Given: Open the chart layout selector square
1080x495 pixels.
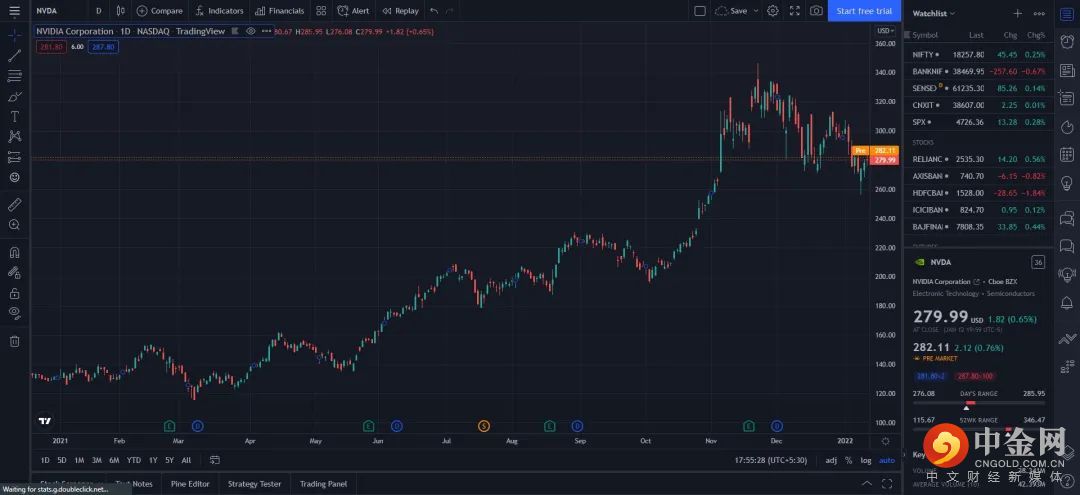Looking at the screenshot, I should pos(700,11).
